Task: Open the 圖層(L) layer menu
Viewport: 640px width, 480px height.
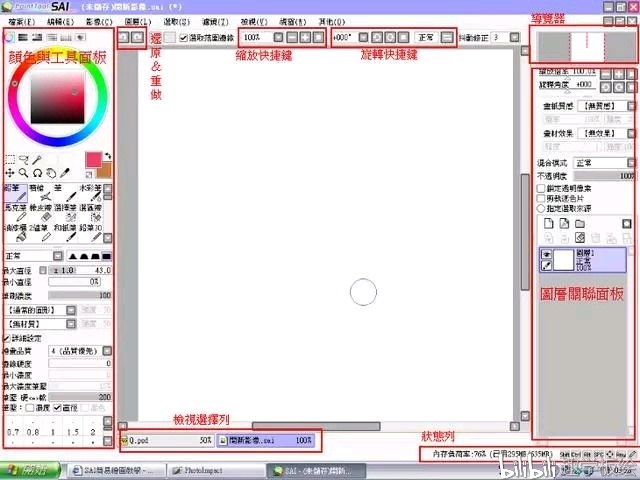Action: click(138, 22)
